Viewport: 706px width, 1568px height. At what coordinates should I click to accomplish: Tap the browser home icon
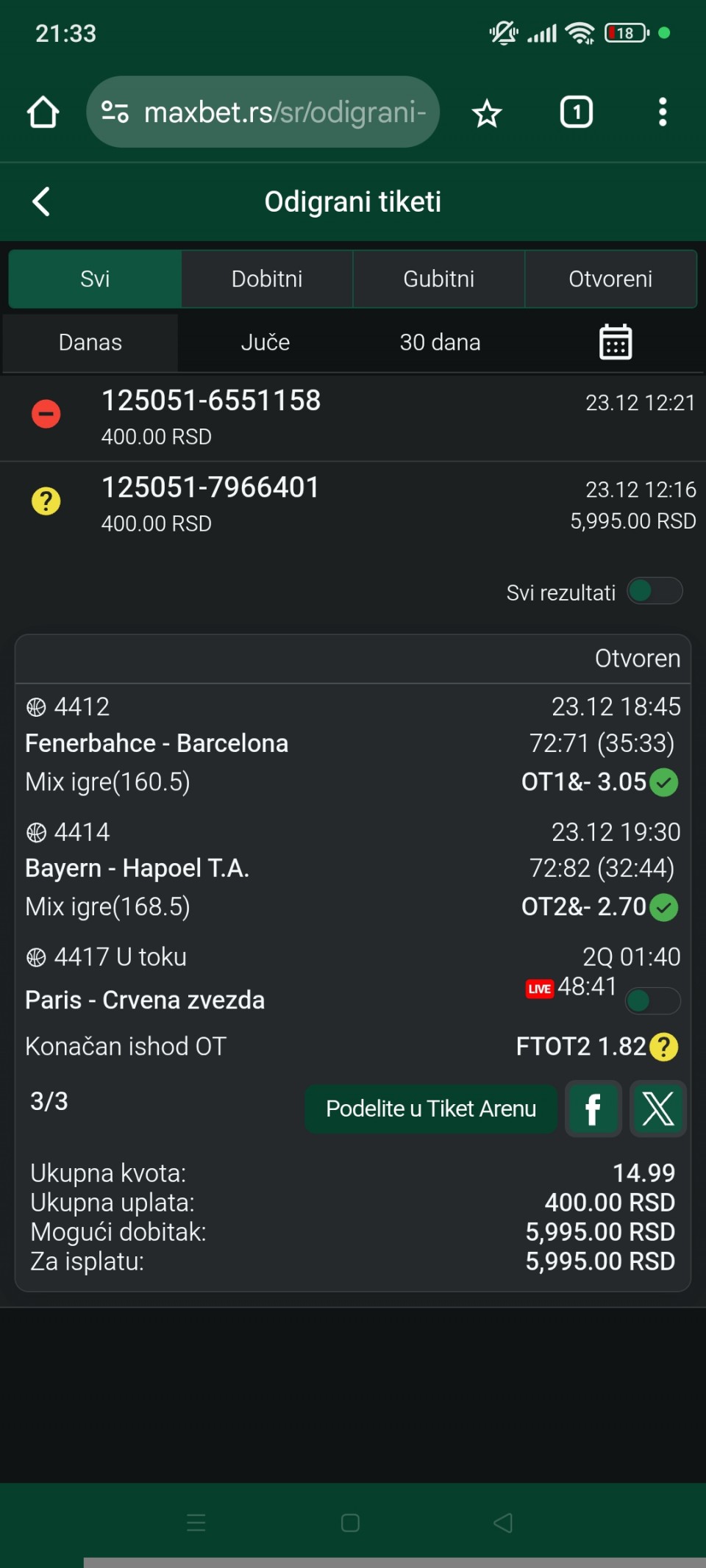tap(43, 112)
